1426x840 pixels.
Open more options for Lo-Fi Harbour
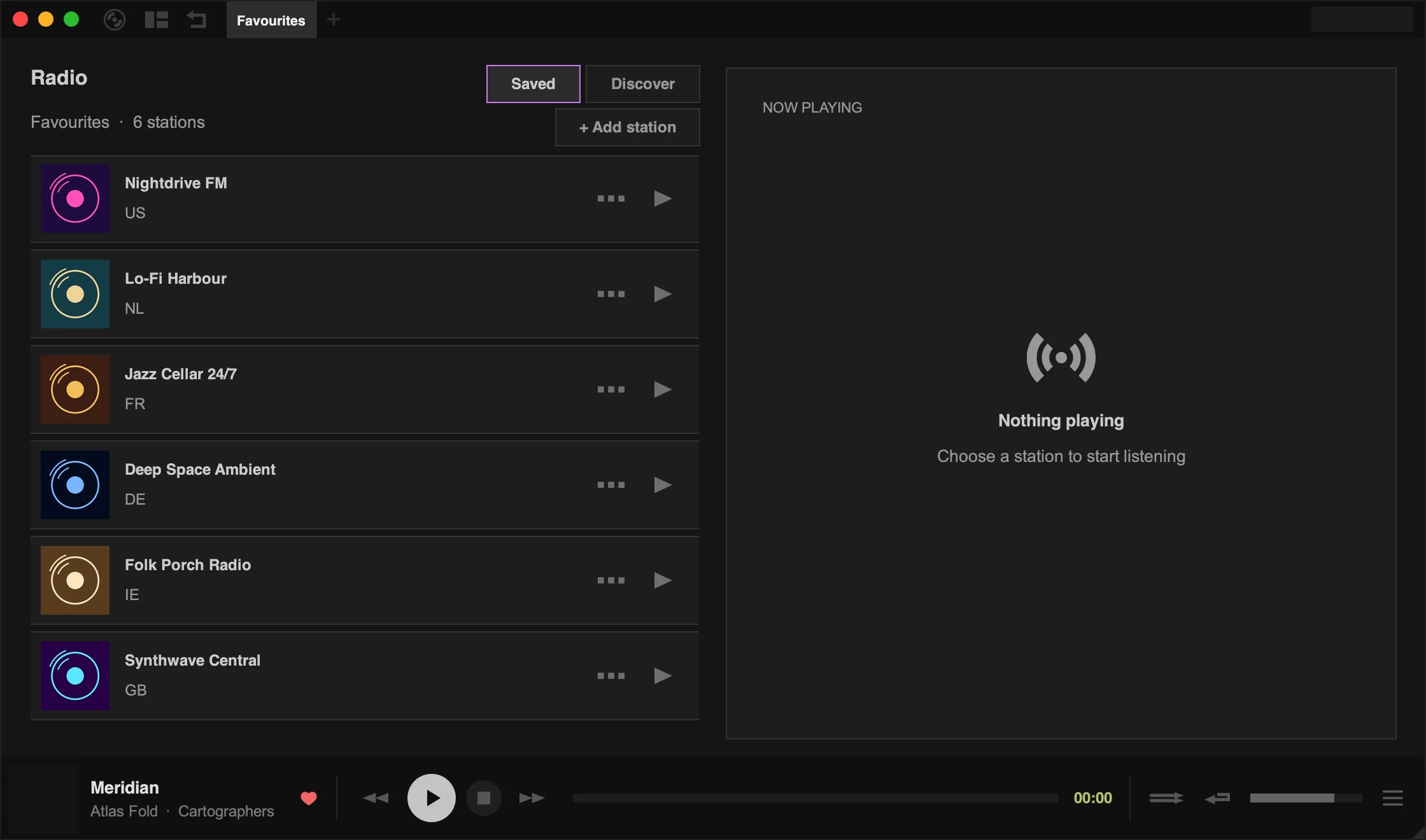coord(611,294)
